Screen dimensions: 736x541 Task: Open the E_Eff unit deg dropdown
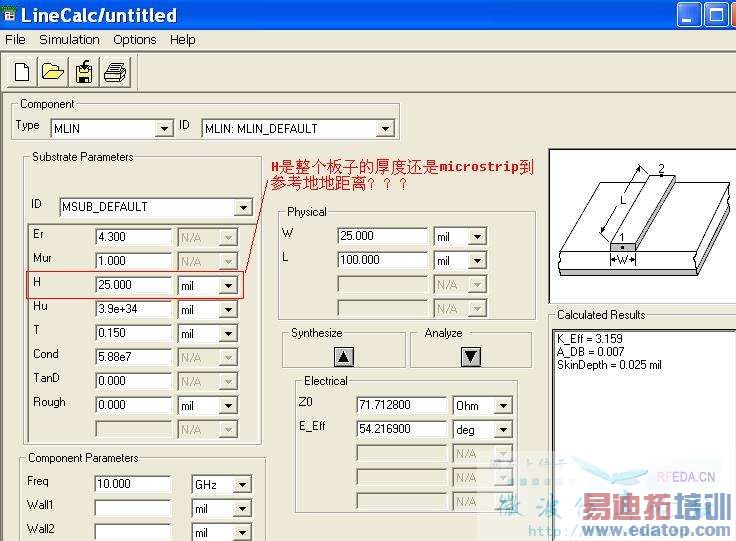pos(503,429)
